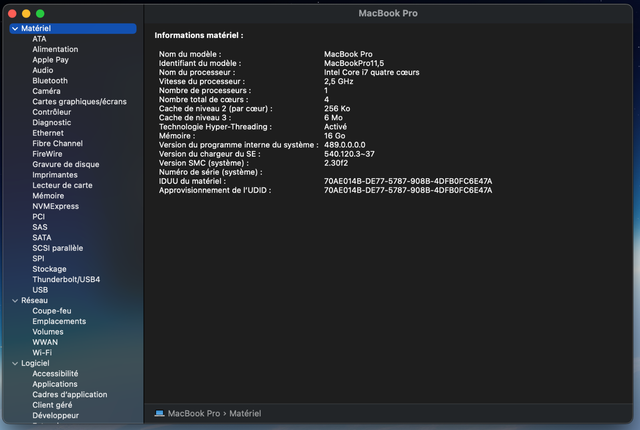Select Apple Pay in the sidebar

point(51,60)
